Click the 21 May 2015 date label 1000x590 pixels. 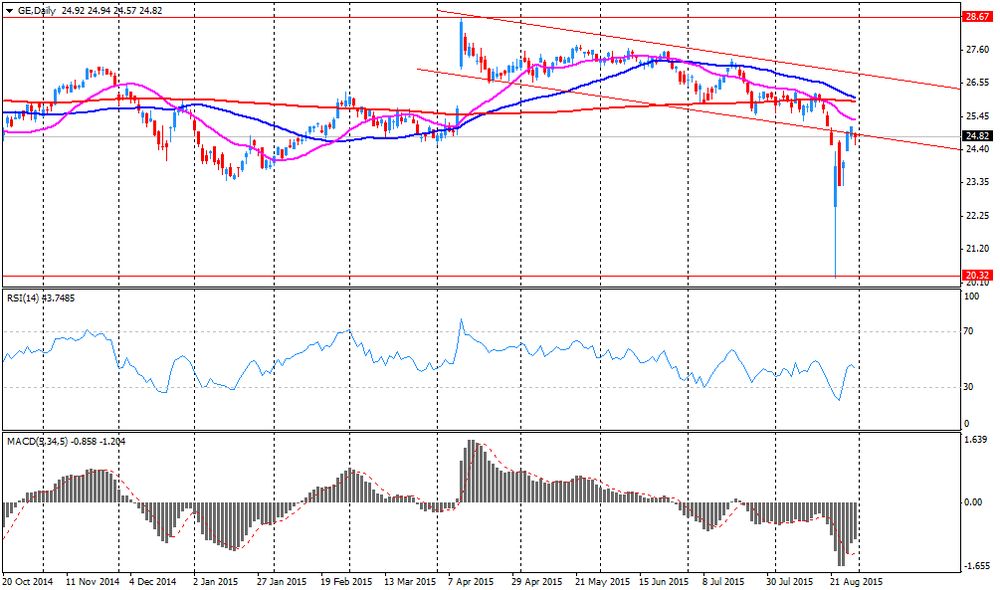pyautogui.click(x=602, y=582)
